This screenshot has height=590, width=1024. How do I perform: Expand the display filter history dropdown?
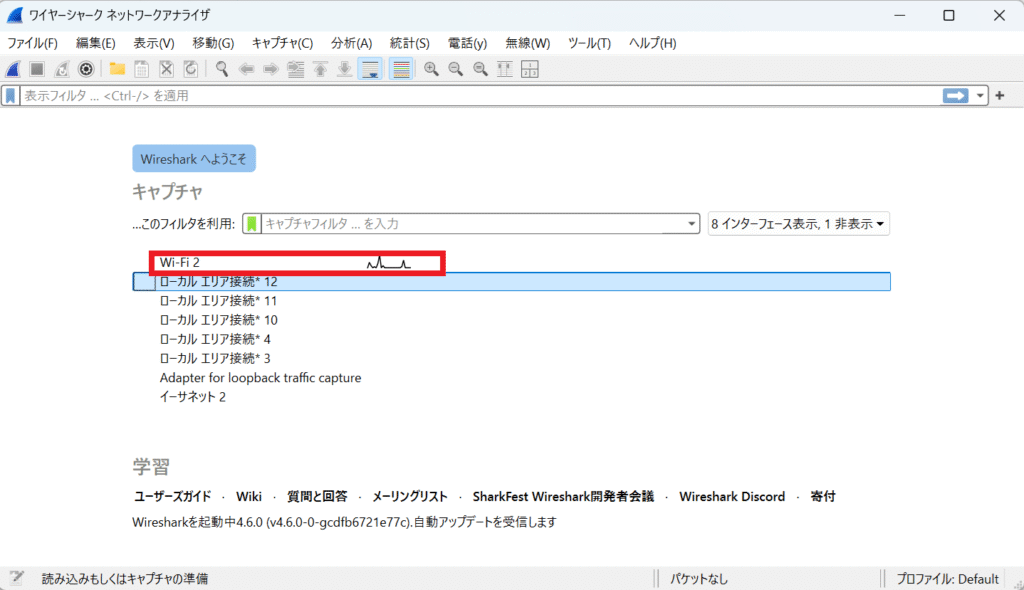coord(981,96)
